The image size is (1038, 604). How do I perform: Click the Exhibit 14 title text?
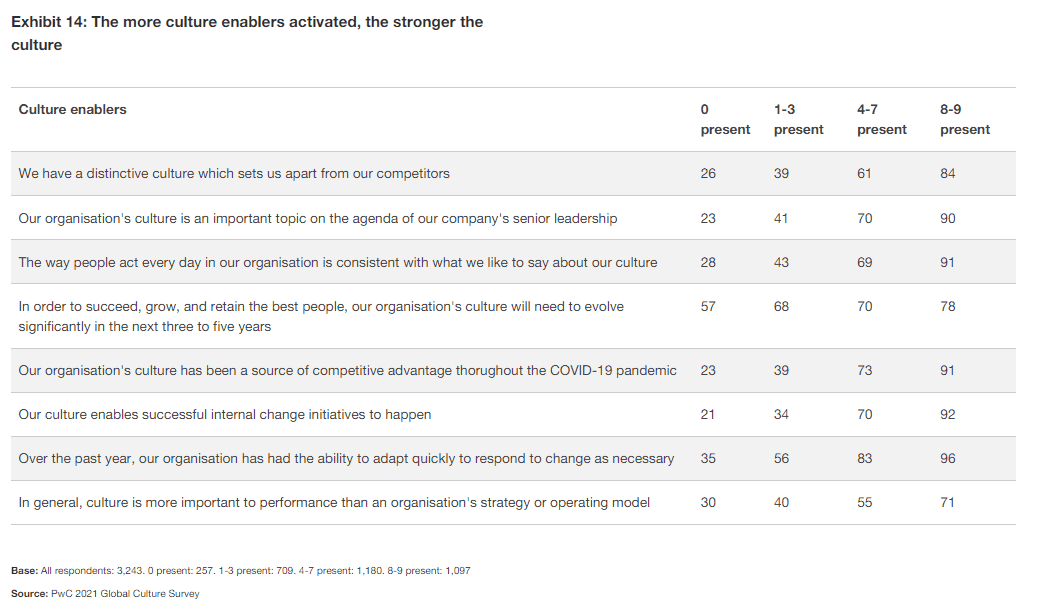247,33
